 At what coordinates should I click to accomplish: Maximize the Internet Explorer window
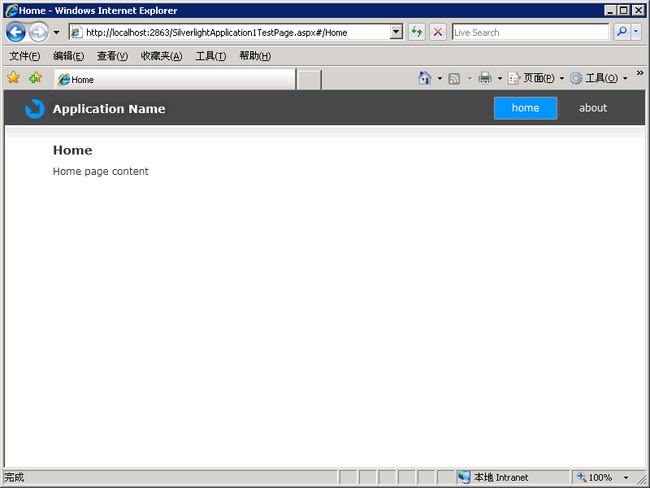click(x=623, y=10)
